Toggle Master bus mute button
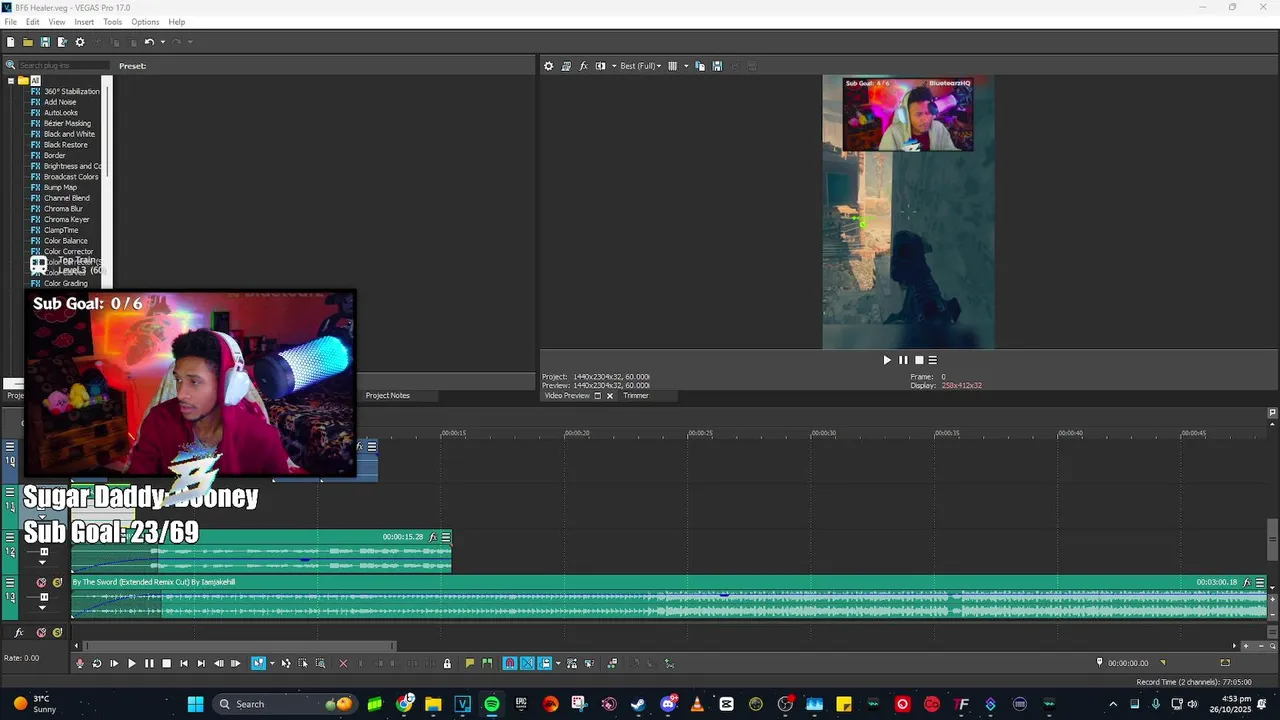Image resolution: width=1280 pixels, height=720 pixels. [x=41, y=632]
